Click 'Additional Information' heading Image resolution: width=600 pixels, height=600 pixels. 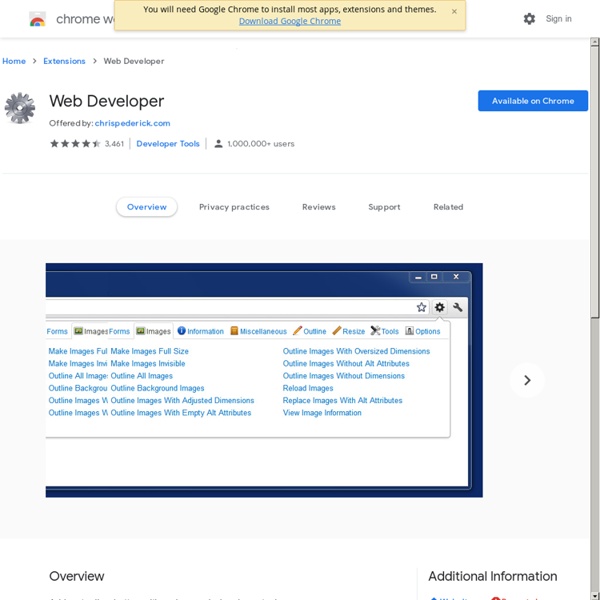click(492, 576)
